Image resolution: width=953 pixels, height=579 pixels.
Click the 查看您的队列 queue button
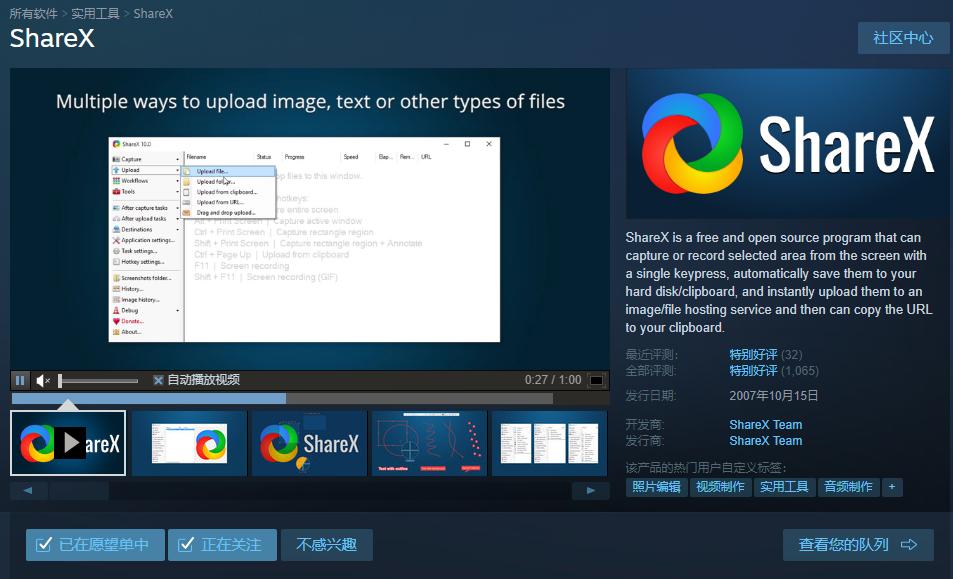(x=860, y=544)
